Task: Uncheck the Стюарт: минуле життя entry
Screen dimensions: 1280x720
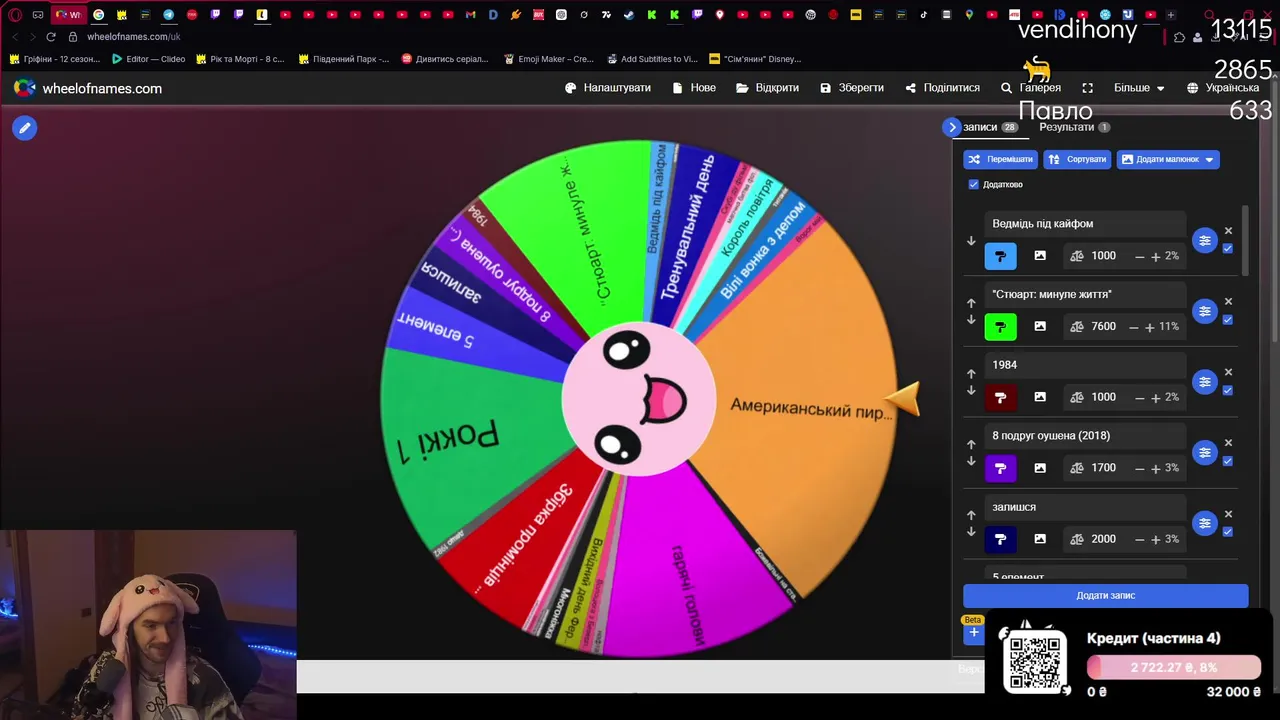Action: click(1228, 320)
